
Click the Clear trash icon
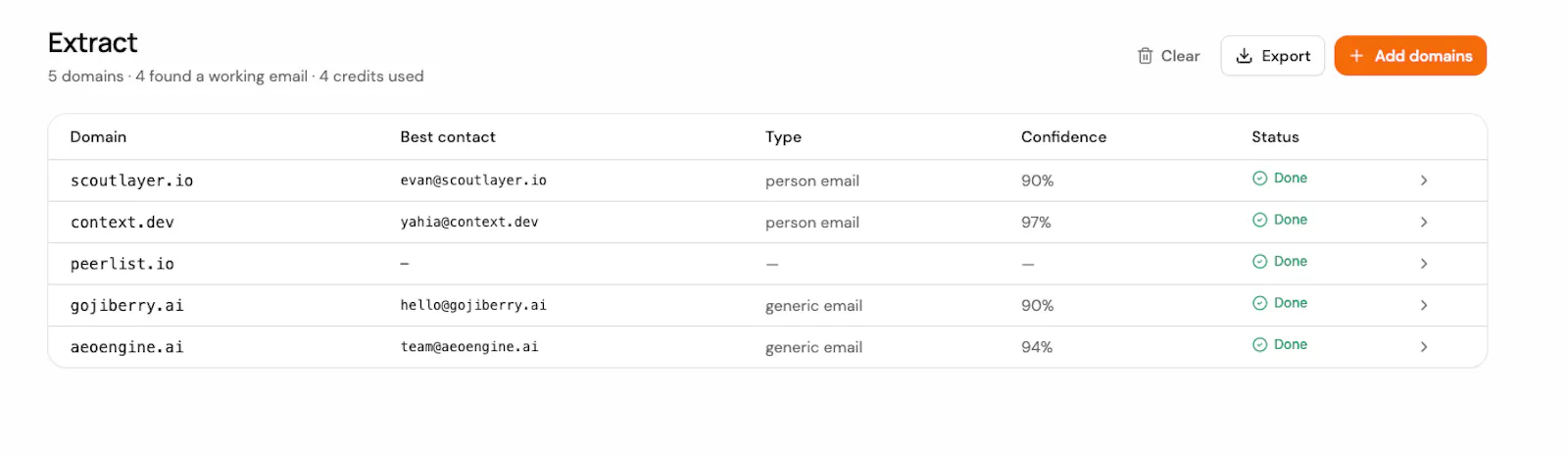point(1145,56)
